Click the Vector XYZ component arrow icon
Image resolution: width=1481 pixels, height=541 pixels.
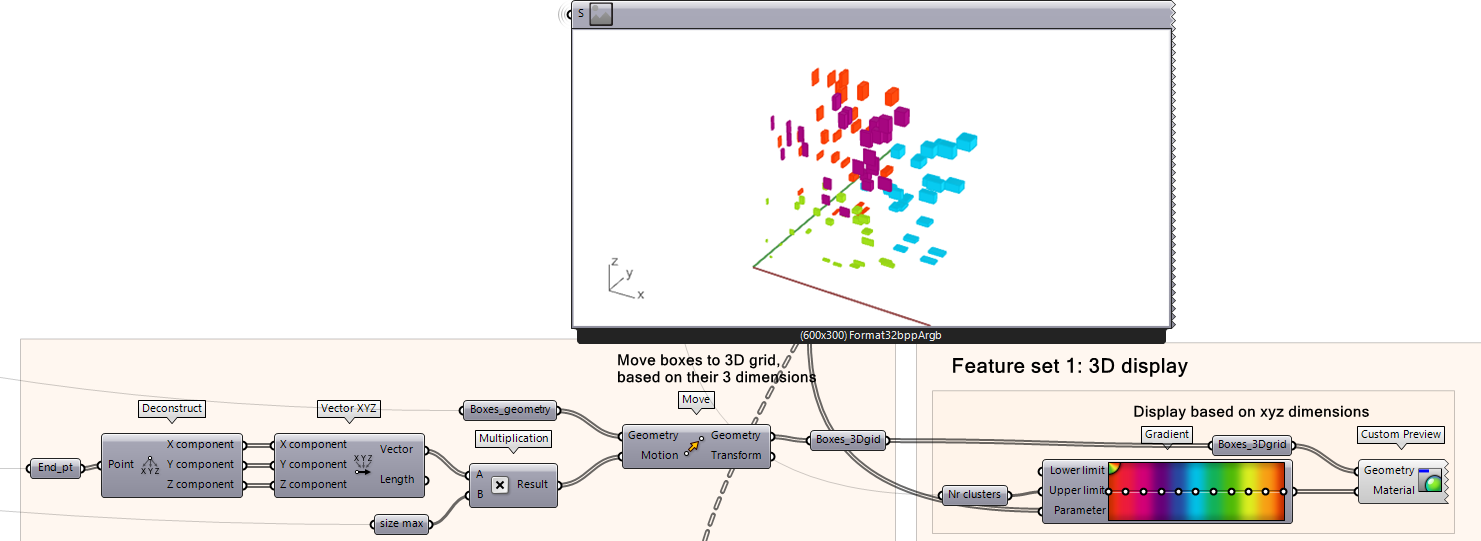(362, 464)
